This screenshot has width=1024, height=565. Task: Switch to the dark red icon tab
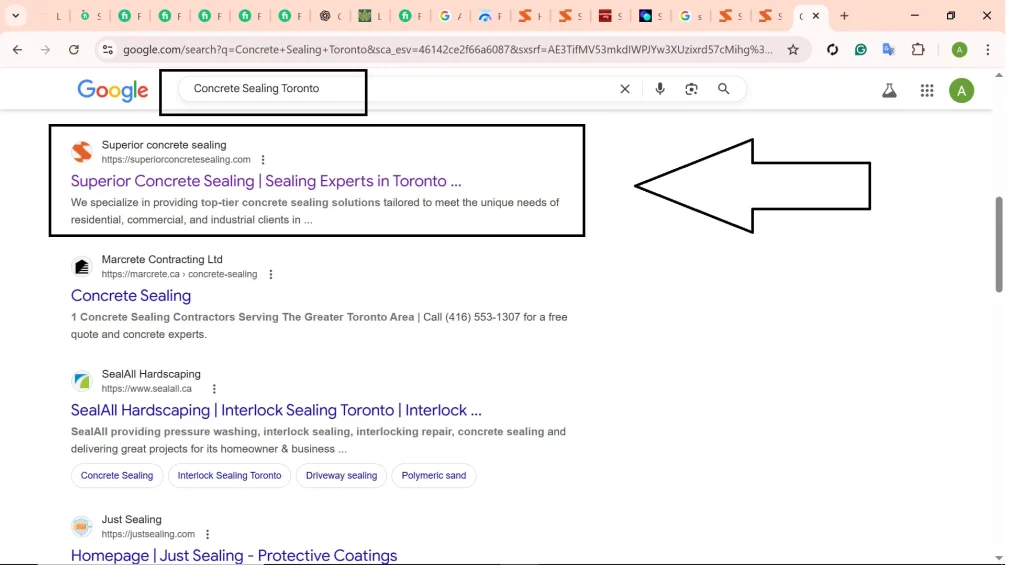tap(610, 16)
